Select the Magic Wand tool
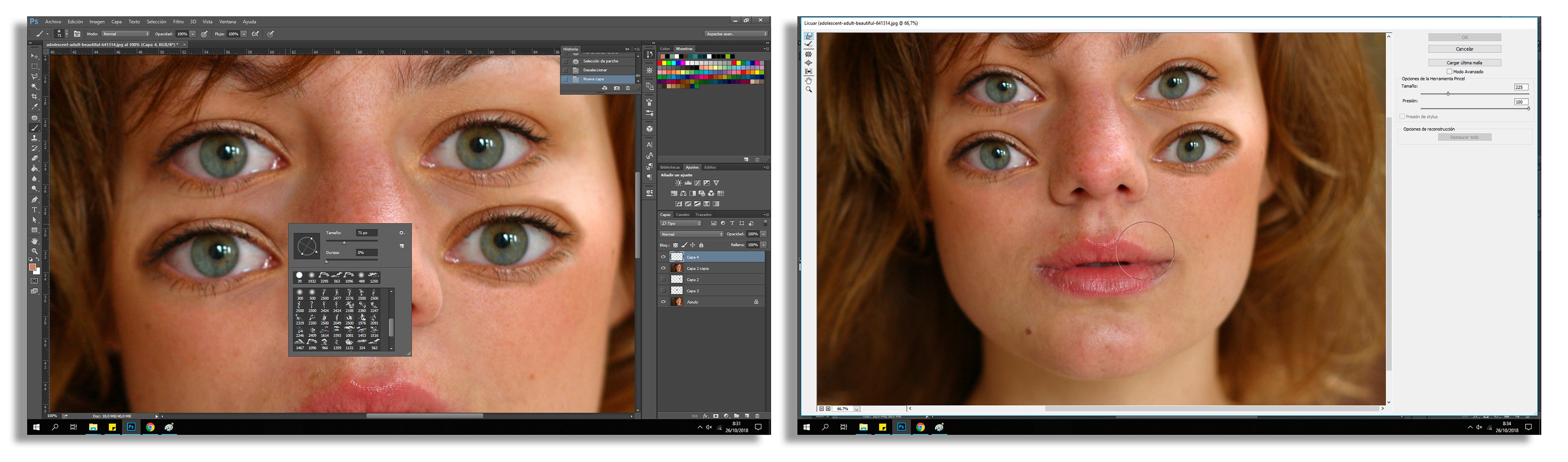The image size is (1568, 462). (x=35, y=87)
